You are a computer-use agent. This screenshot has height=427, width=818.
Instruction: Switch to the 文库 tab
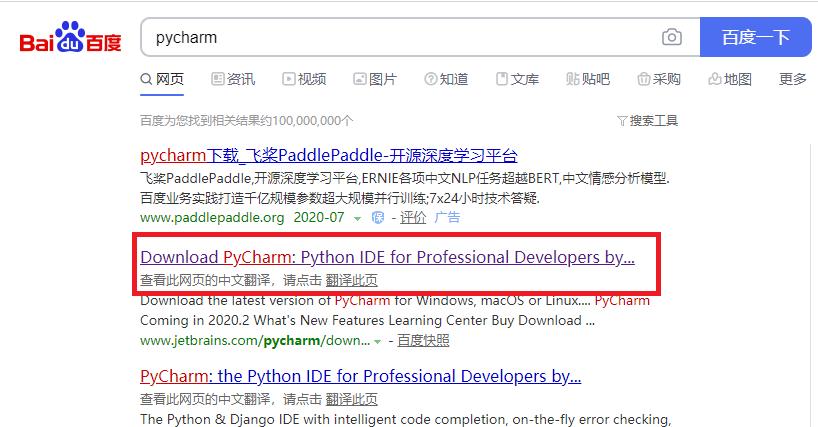pyautogui.click(x=517, y=79)
